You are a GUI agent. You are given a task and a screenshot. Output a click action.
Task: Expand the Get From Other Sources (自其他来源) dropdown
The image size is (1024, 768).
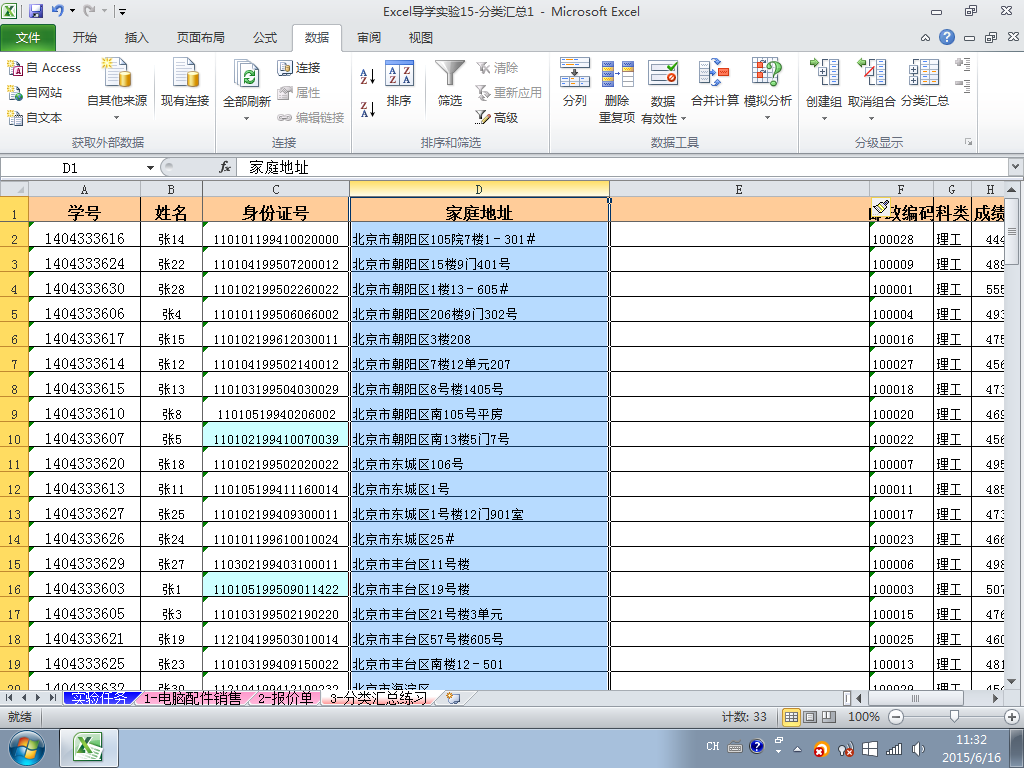[x=117, y=118]
